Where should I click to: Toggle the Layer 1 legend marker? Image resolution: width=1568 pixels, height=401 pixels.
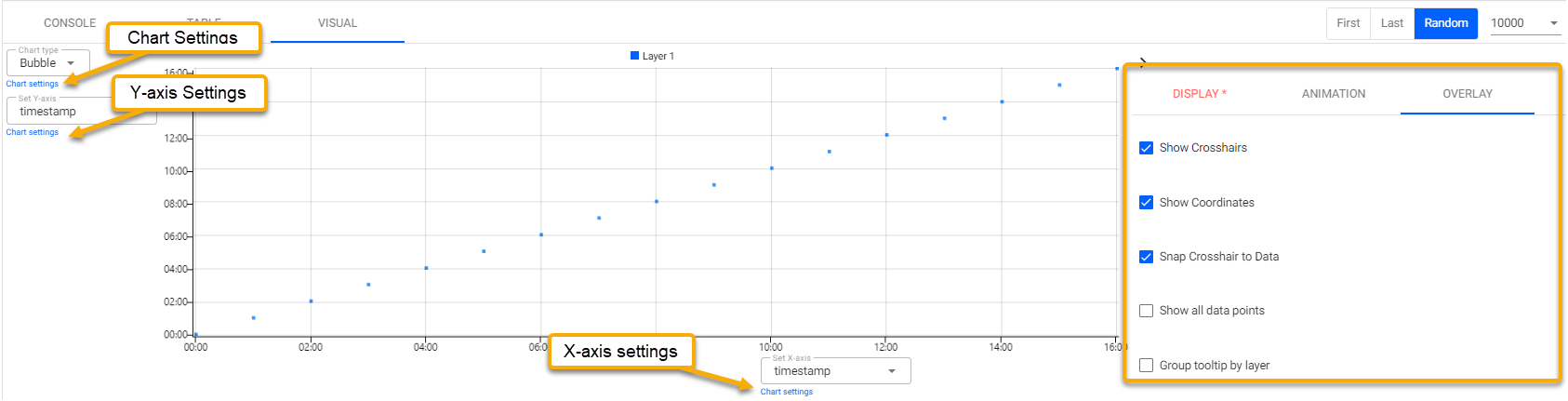635,56
